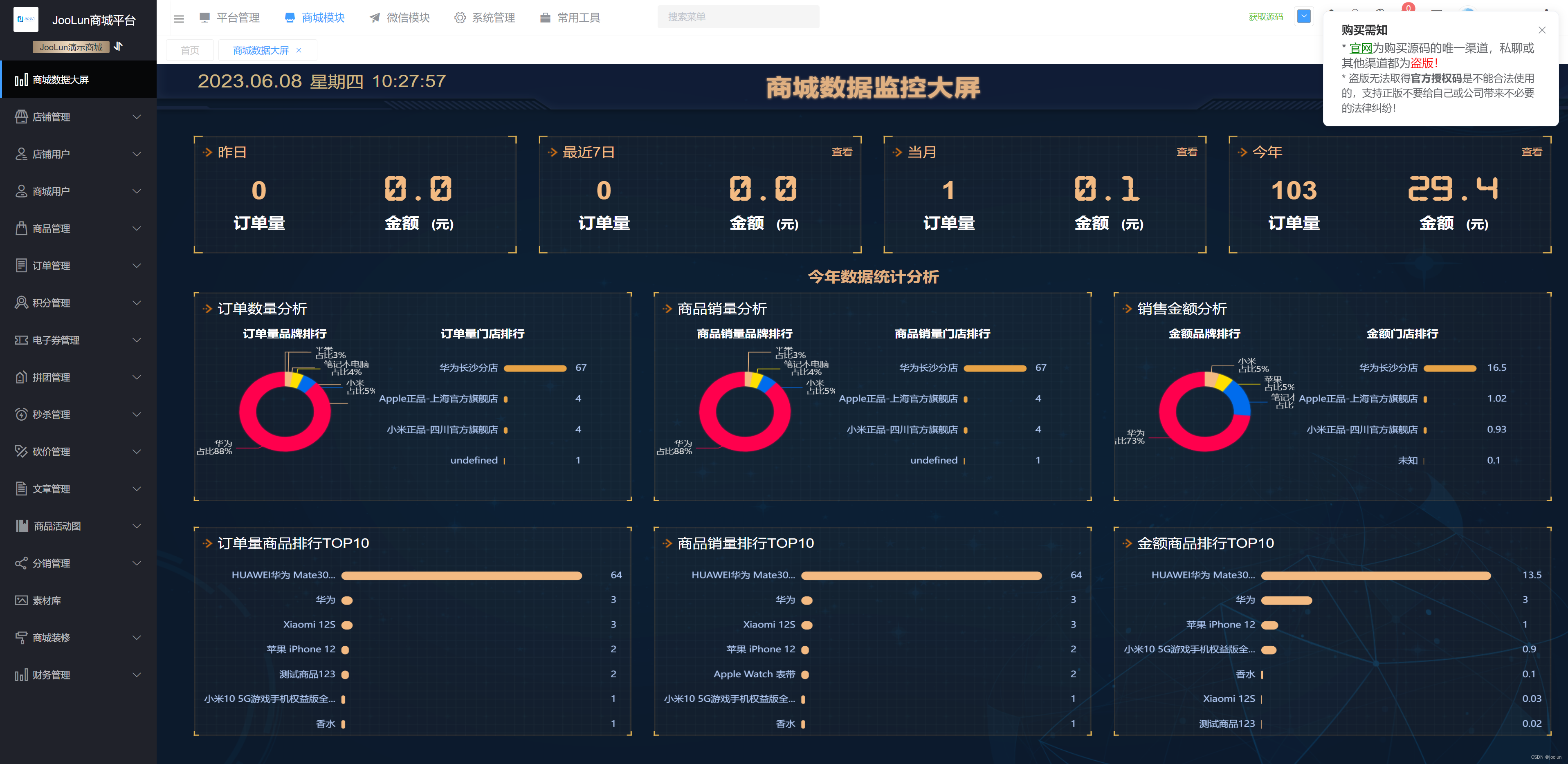Expand the 店铺用户 chevron
This screenshot has width=1568, height=764.
(136, 154)
